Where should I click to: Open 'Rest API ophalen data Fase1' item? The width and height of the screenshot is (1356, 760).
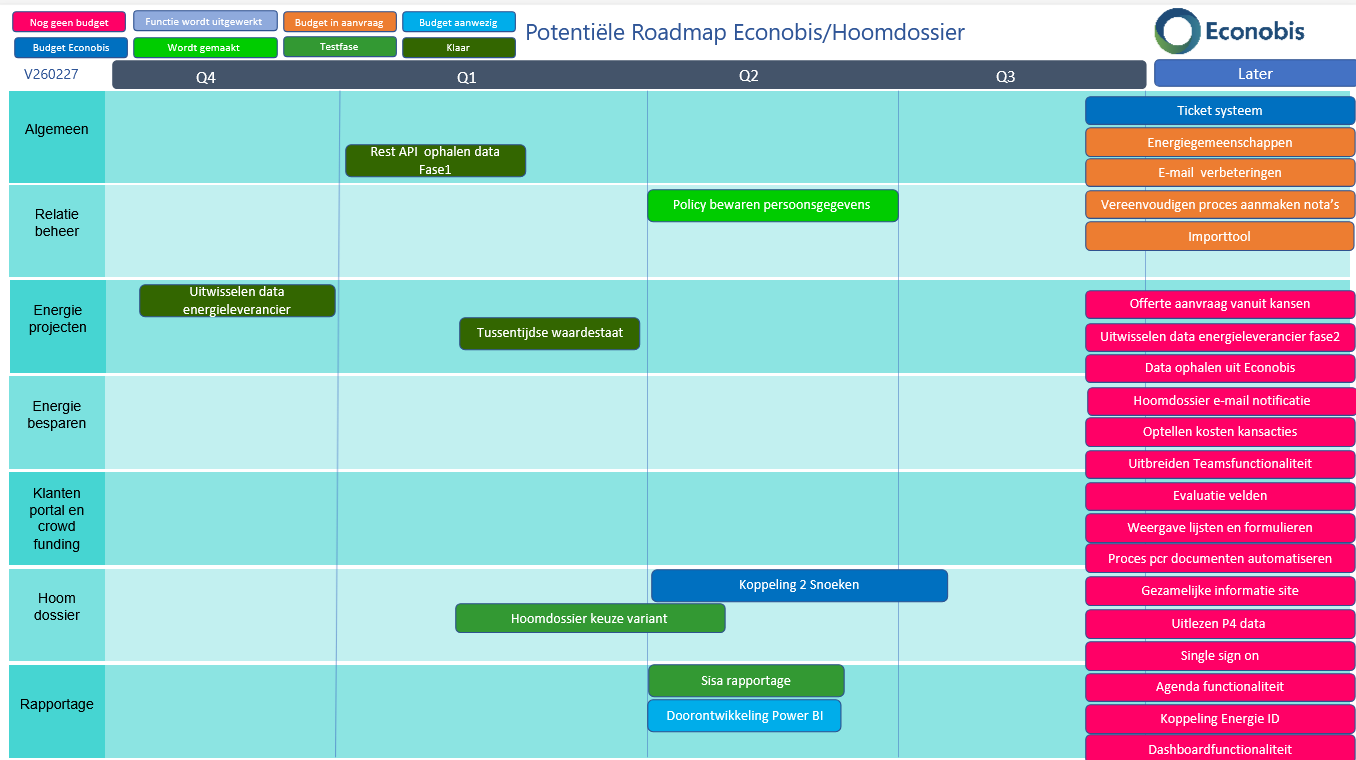point(435,161)
